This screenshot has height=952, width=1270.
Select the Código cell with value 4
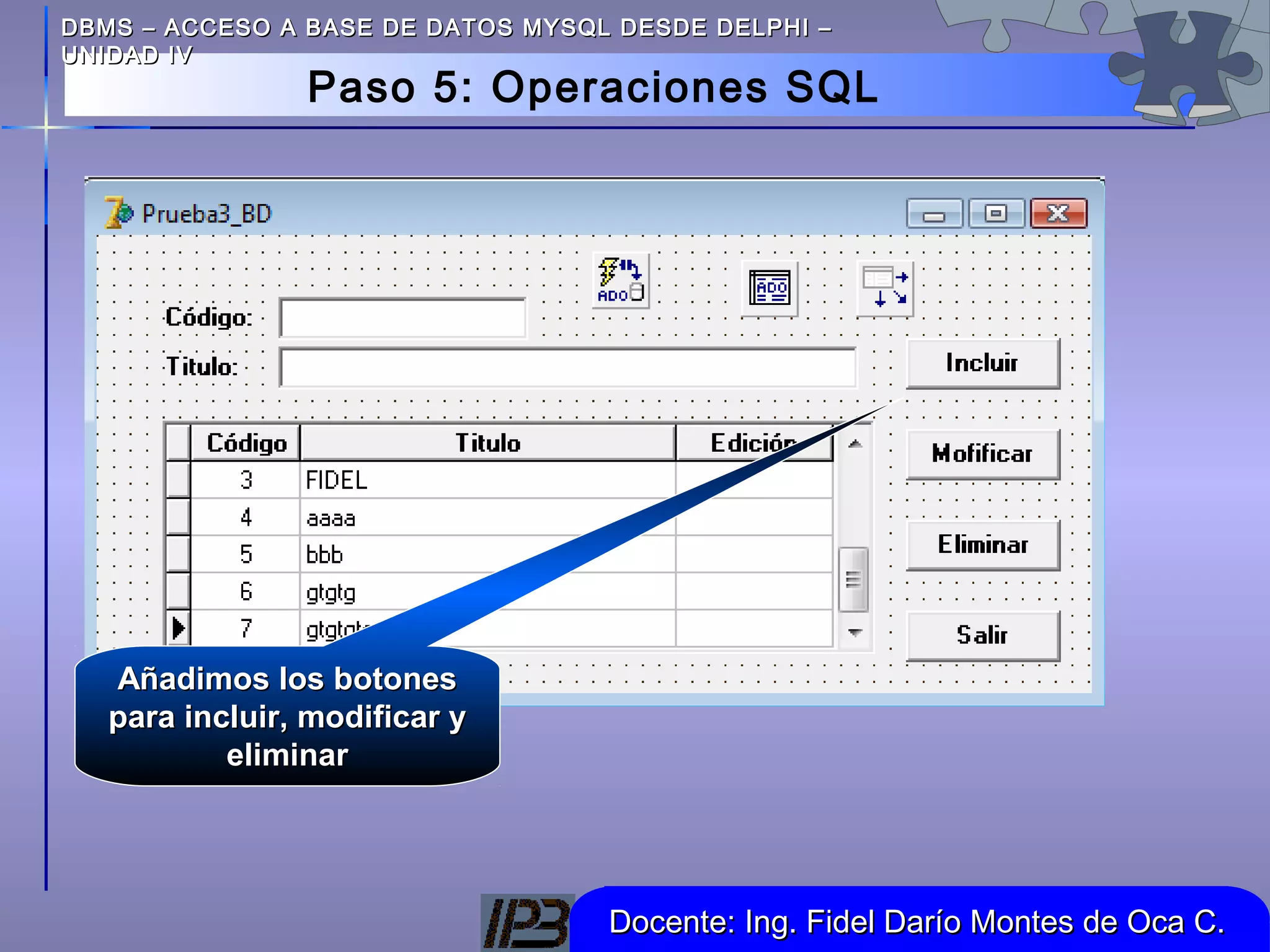pos(246,518)
